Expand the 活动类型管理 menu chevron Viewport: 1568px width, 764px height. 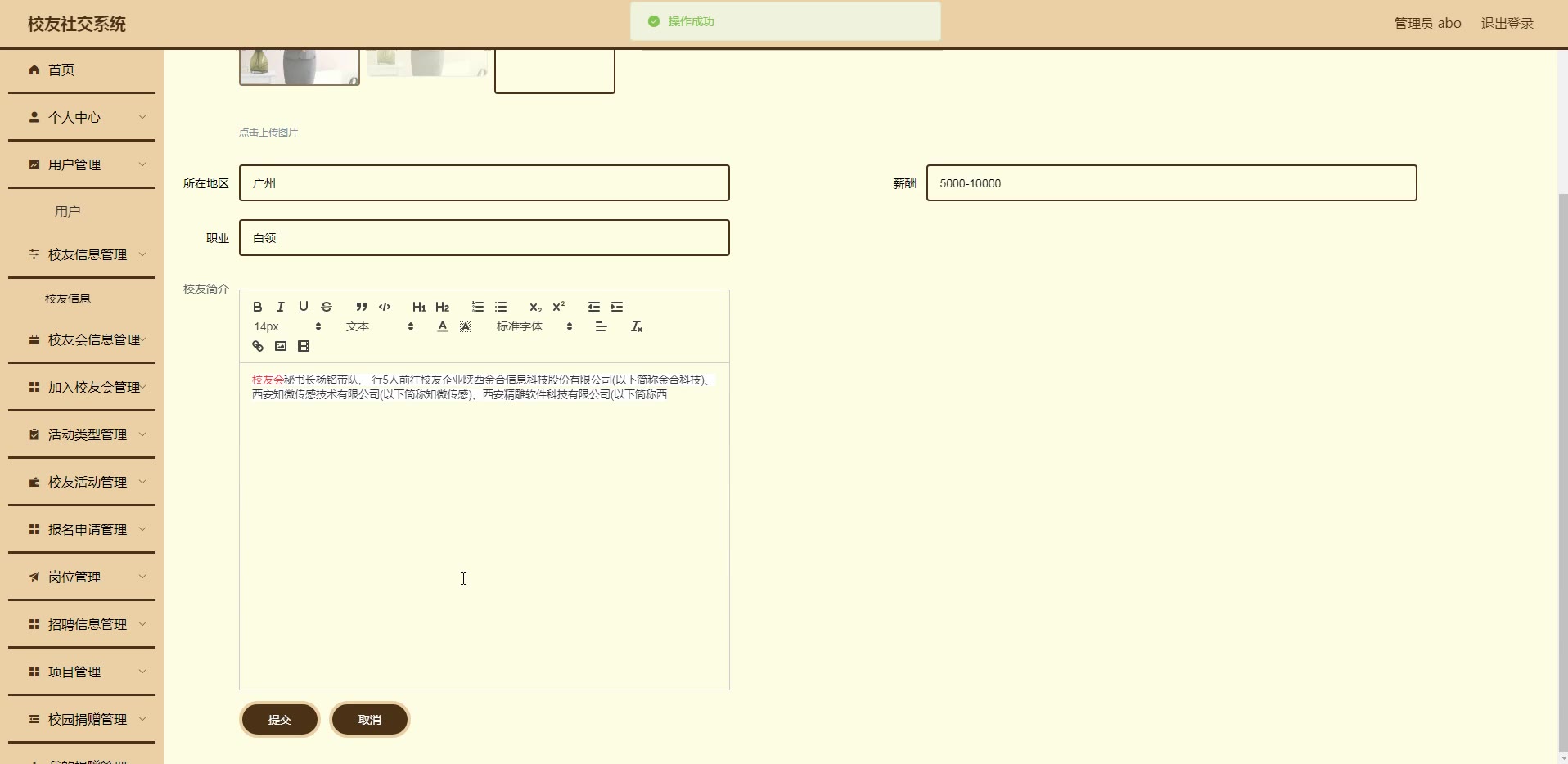point(142,434)
